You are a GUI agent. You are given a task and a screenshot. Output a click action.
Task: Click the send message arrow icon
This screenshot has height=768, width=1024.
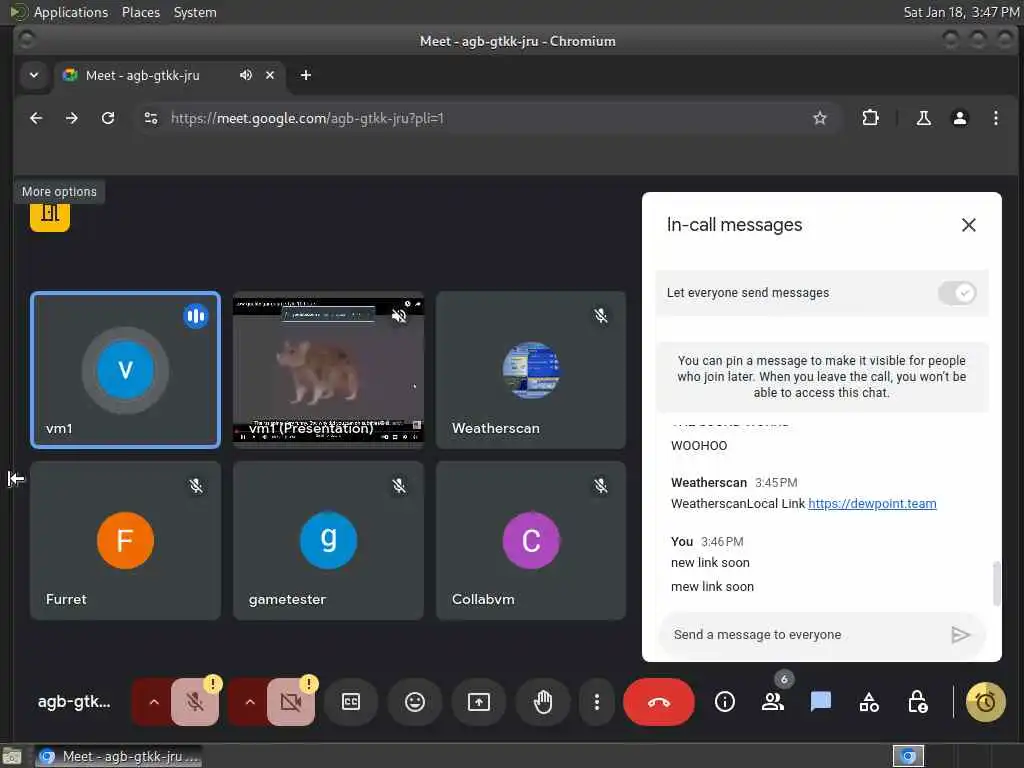coord(960,635)
